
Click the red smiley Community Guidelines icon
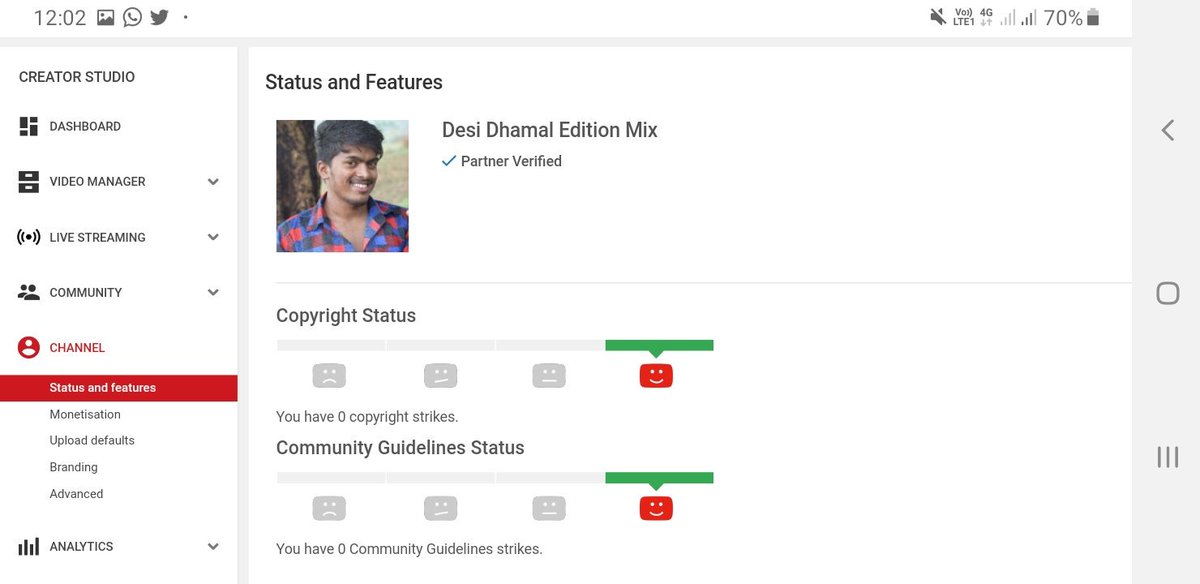(656, 508)
